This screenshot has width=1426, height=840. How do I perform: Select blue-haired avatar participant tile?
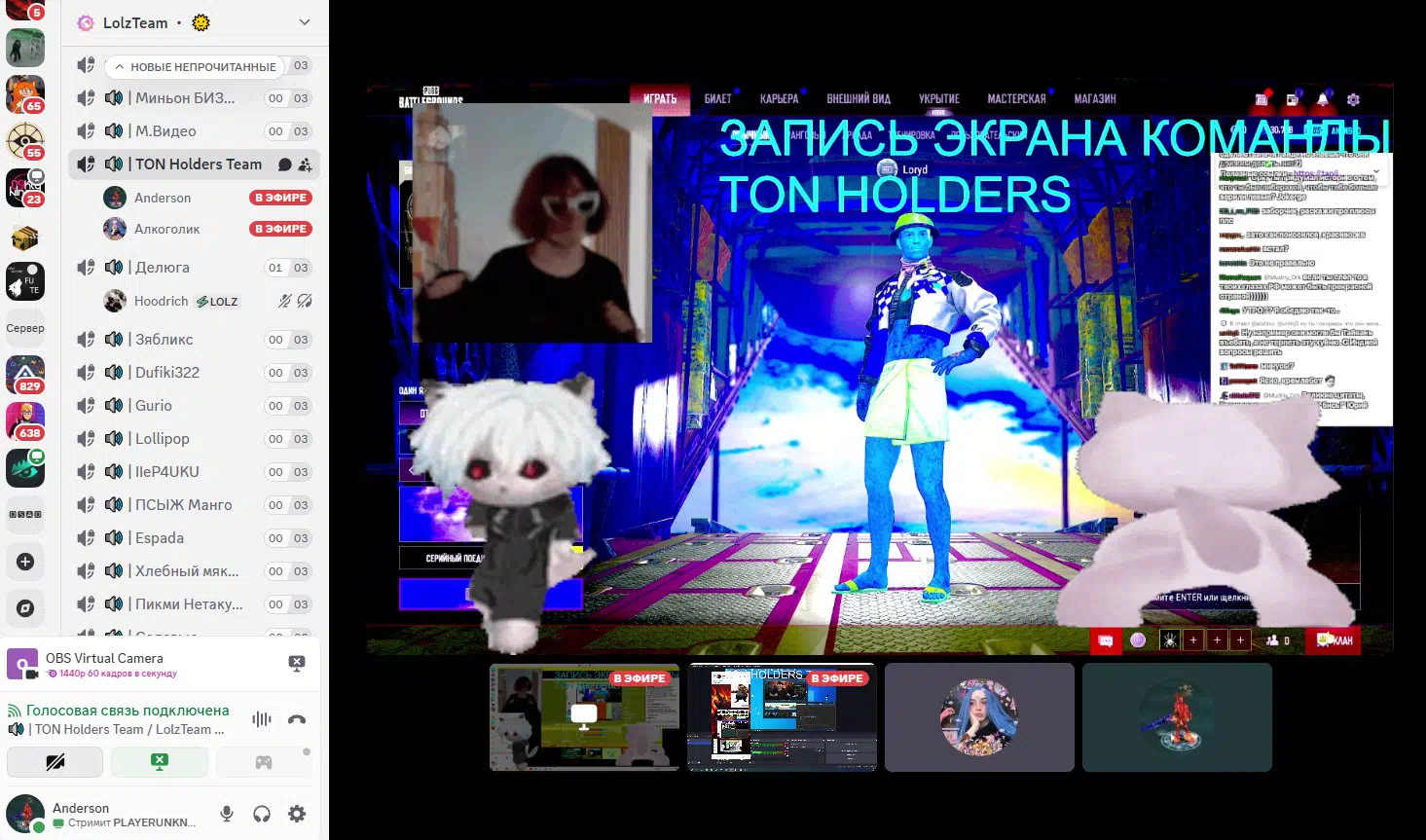[x=979, y=717]
